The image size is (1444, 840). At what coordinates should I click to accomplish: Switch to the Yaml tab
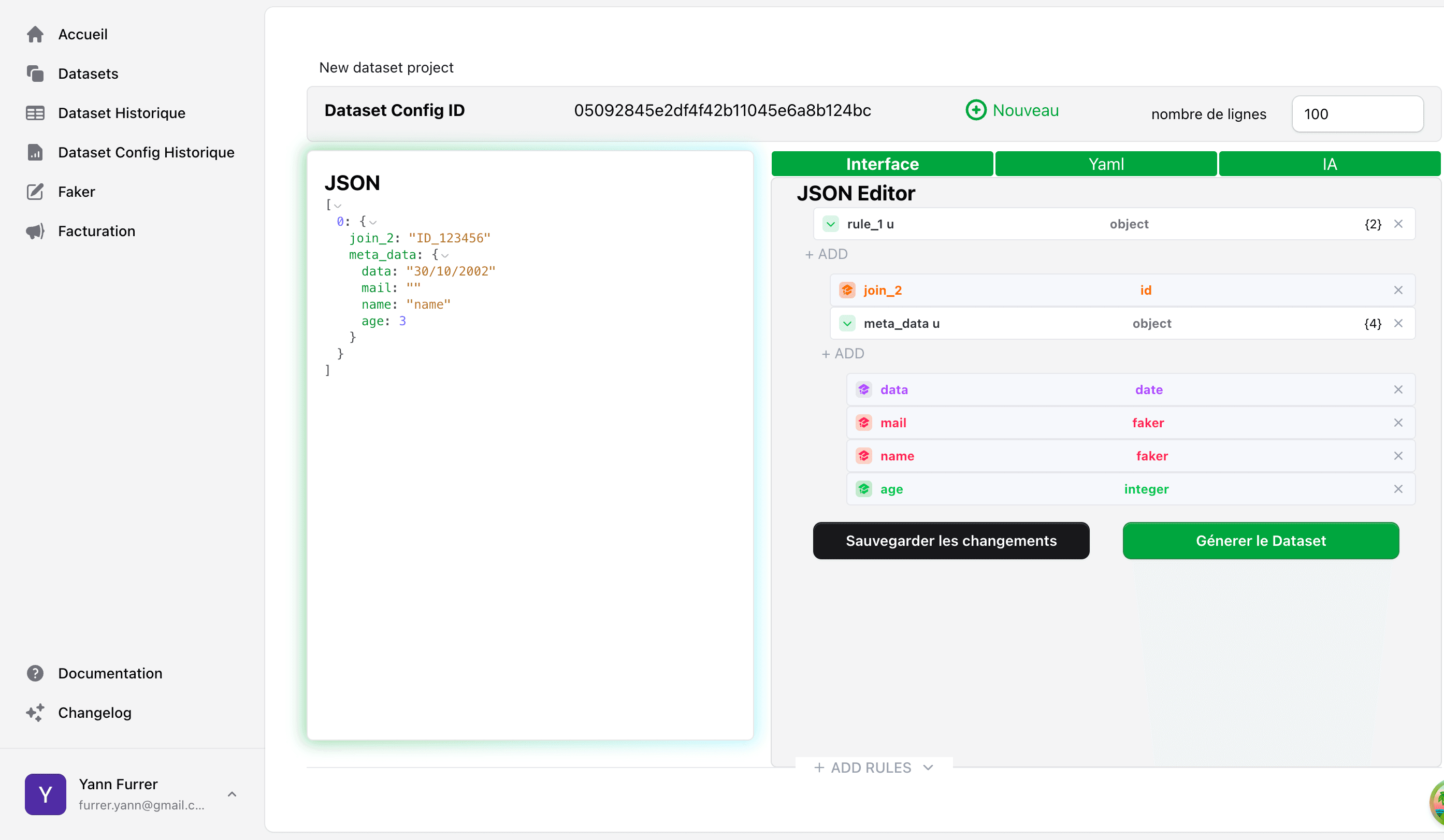(1105, 165)
